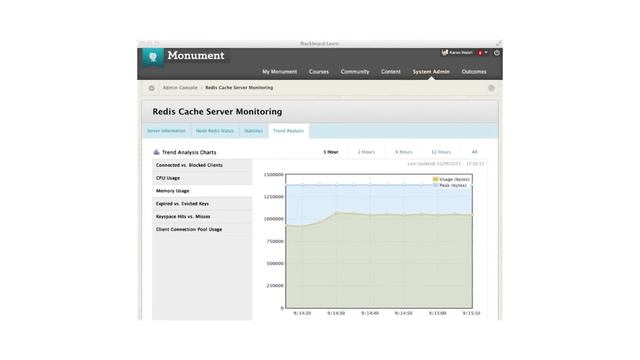Open the Content nav tab

(x=391, y=71)
